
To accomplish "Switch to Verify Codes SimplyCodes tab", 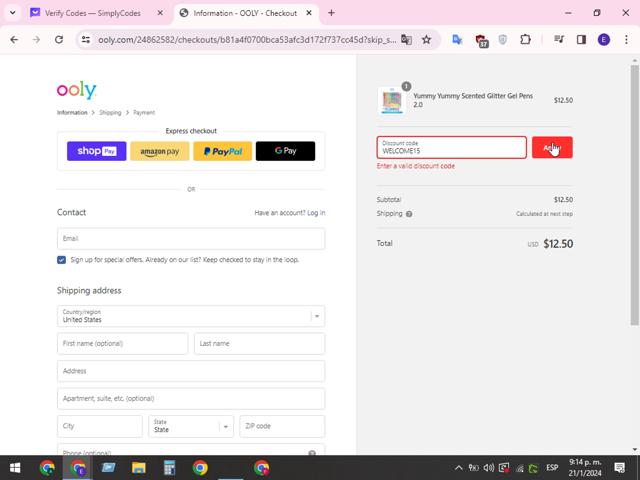I will (92, 13).
